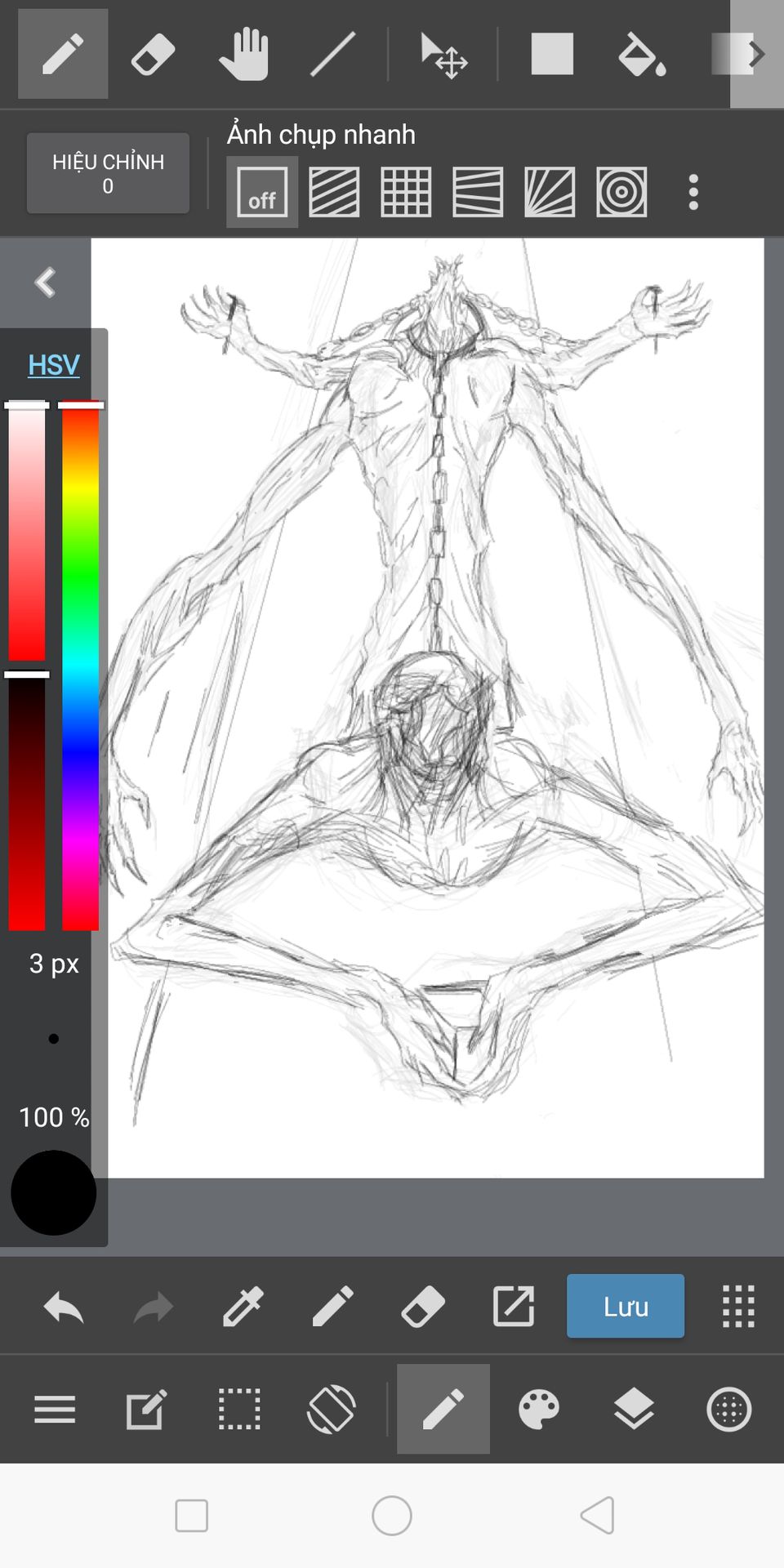Go back with Android triangle button

[596, 1516]
